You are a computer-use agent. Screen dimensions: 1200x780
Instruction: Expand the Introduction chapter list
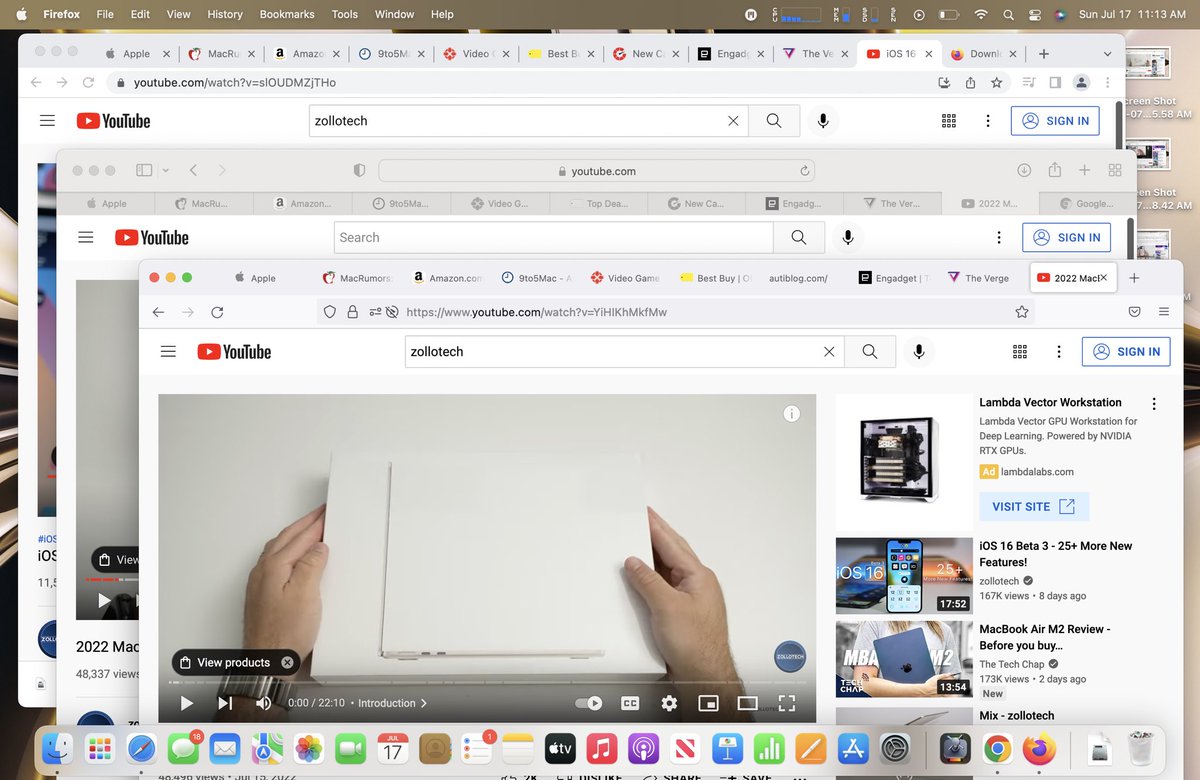click(x=392, y=703)
